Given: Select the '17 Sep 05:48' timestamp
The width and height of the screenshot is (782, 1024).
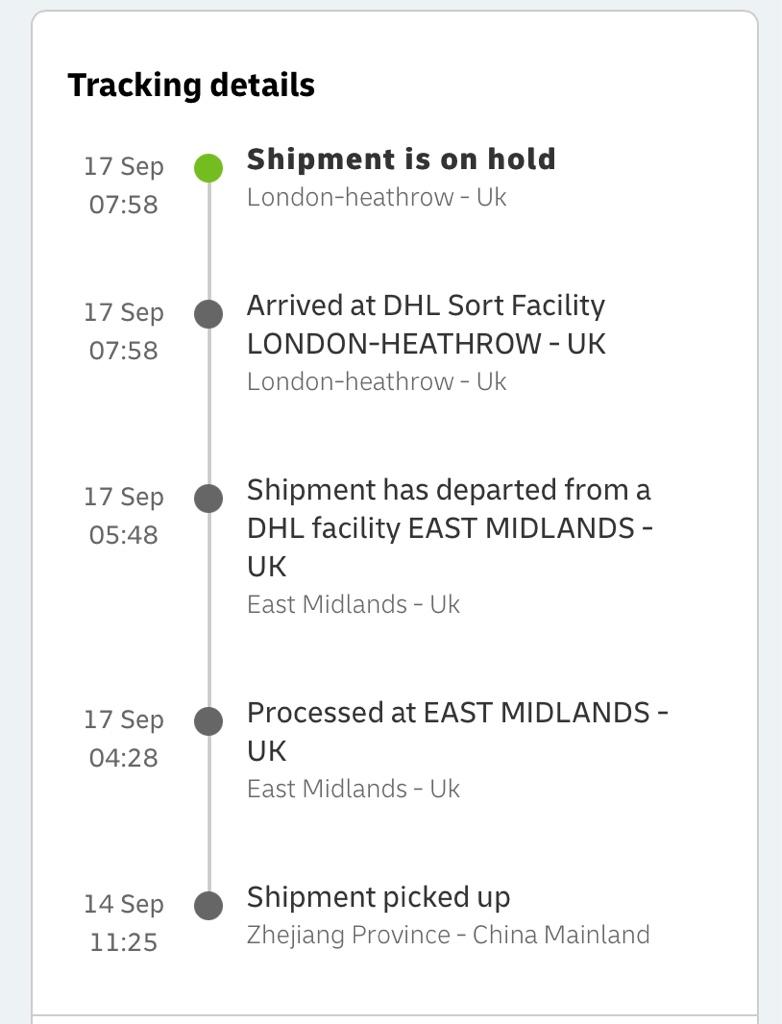Looking at the screenshot, I should [123, 516].
